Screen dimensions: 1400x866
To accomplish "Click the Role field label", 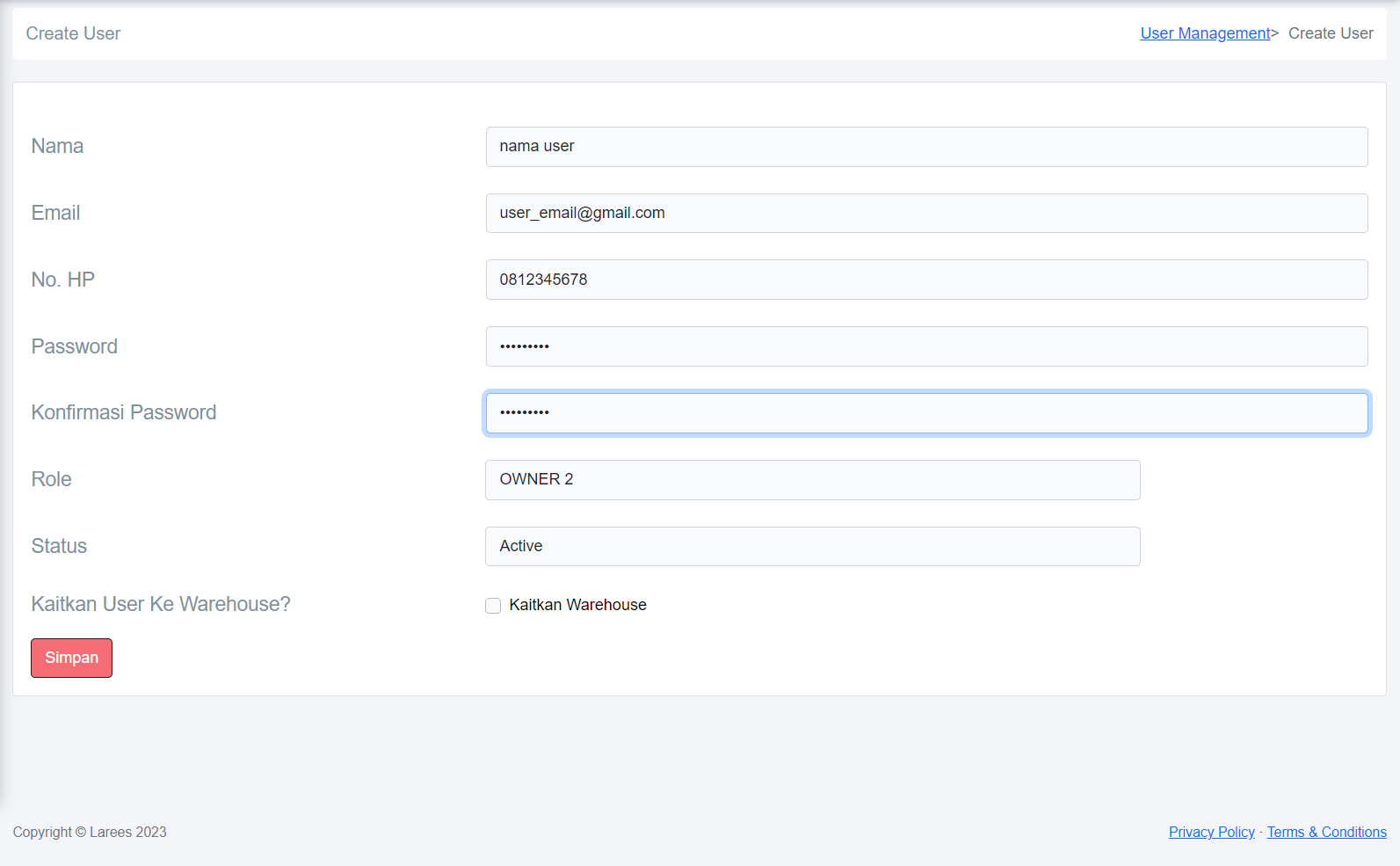I will [51, 479].
